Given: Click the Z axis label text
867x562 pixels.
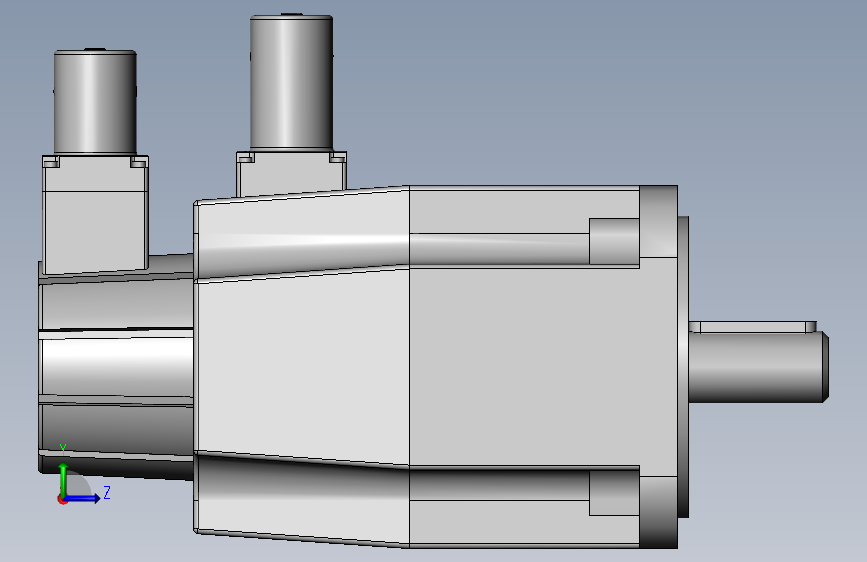Looking at the screenshot, I should coord(107,492).
